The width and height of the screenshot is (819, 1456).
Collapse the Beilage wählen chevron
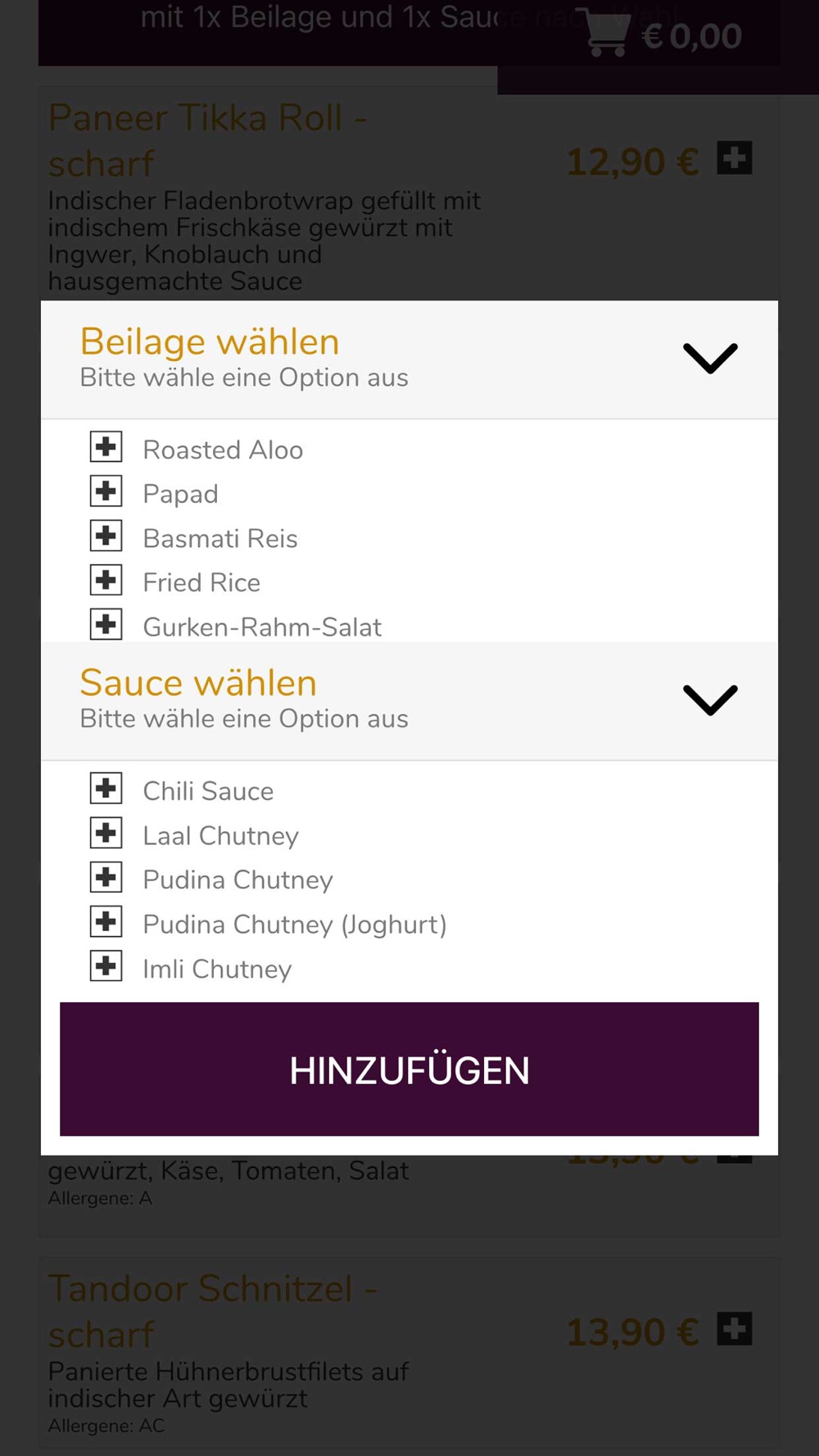(x=710, y=359)
